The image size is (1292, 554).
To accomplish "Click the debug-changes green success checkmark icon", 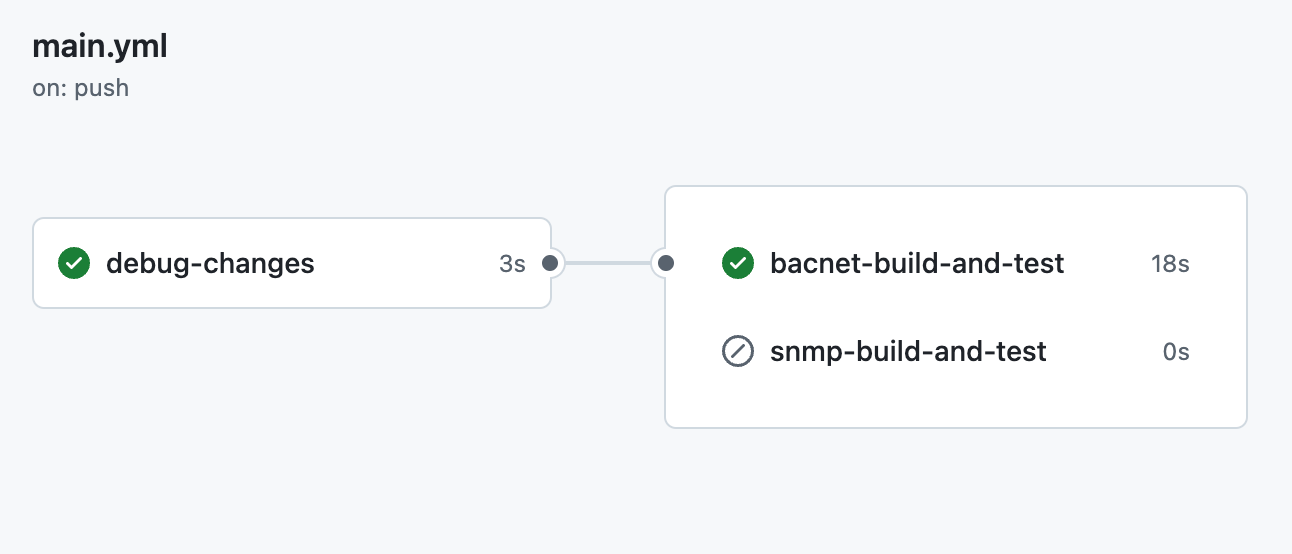I will click(73, 263).
